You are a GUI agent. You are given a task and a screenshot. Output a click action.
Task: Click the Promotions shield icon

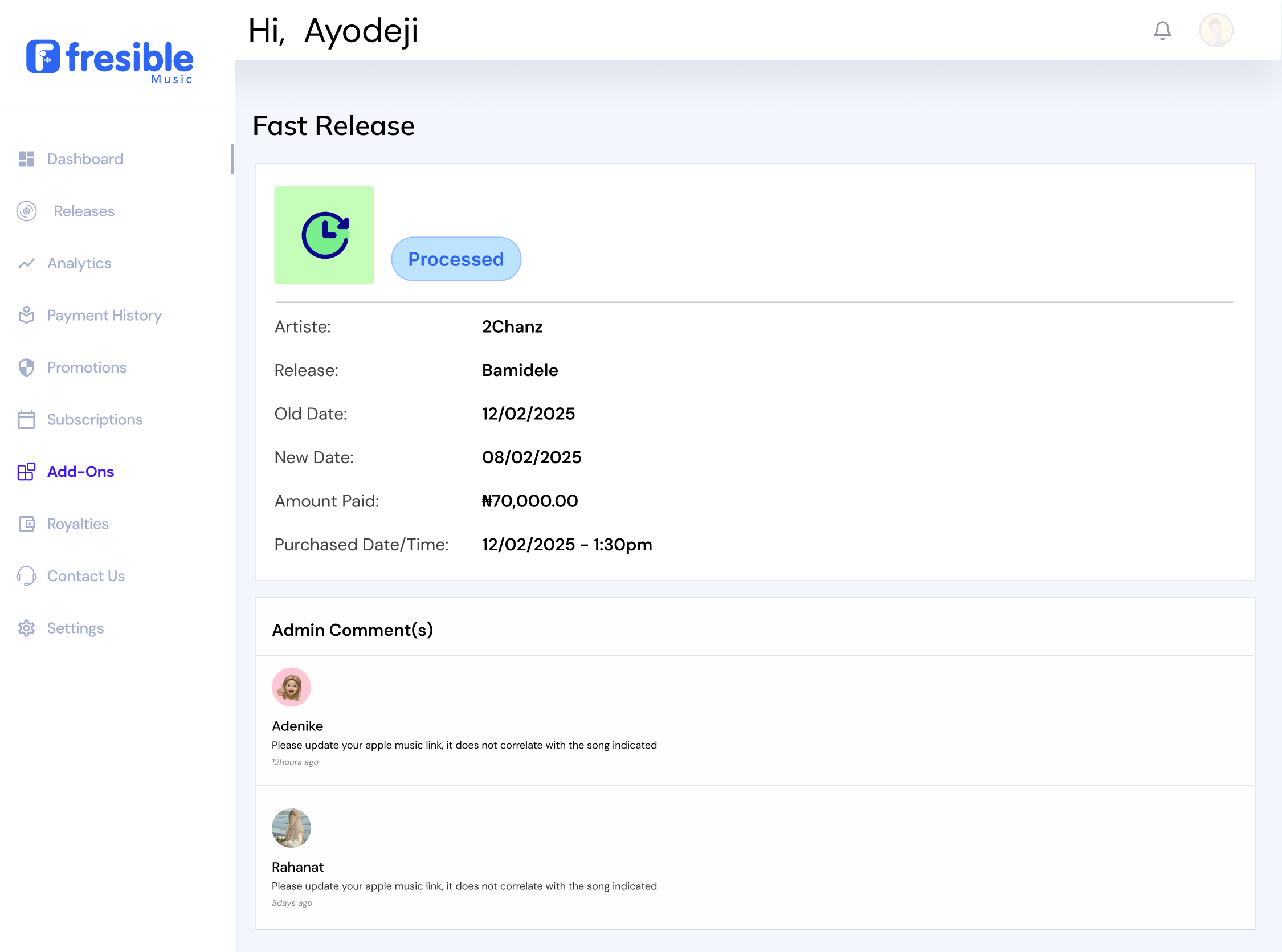click(x=27, y=367)
